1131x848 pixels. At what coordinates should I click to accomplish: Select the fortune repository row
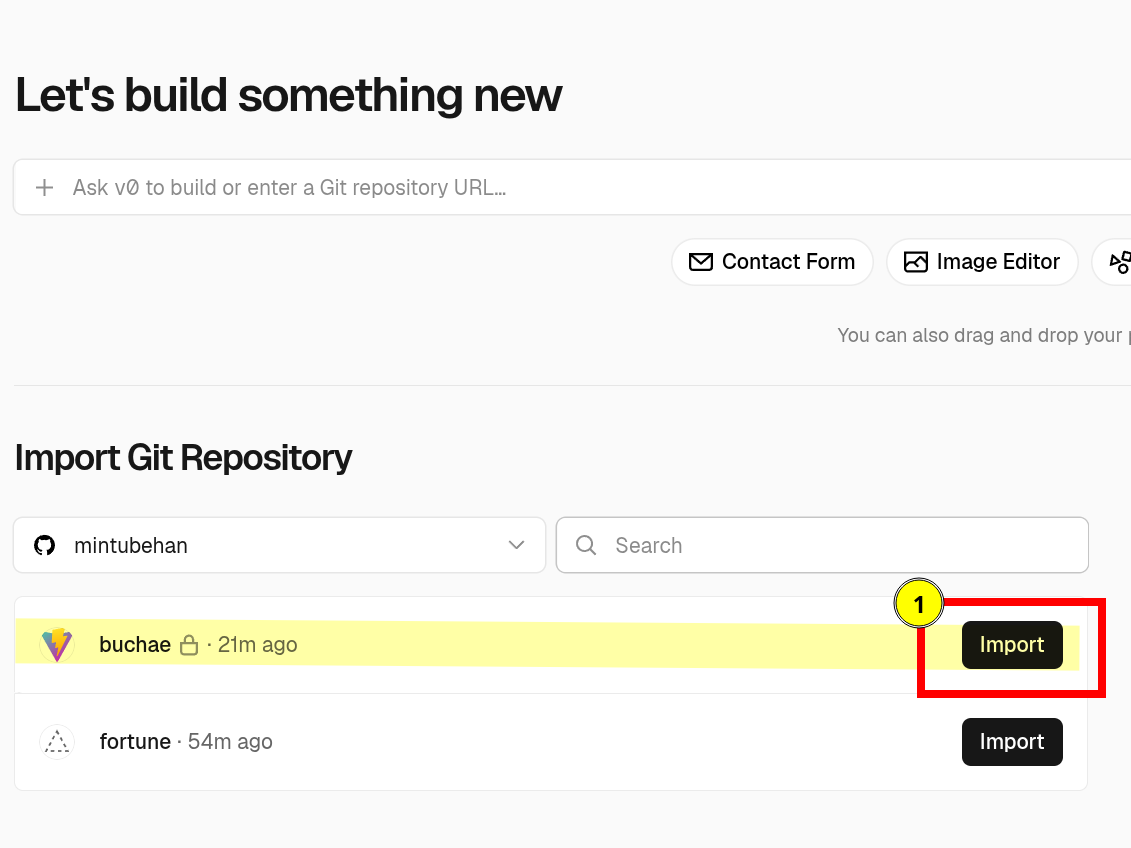click(x=550, y=741)
